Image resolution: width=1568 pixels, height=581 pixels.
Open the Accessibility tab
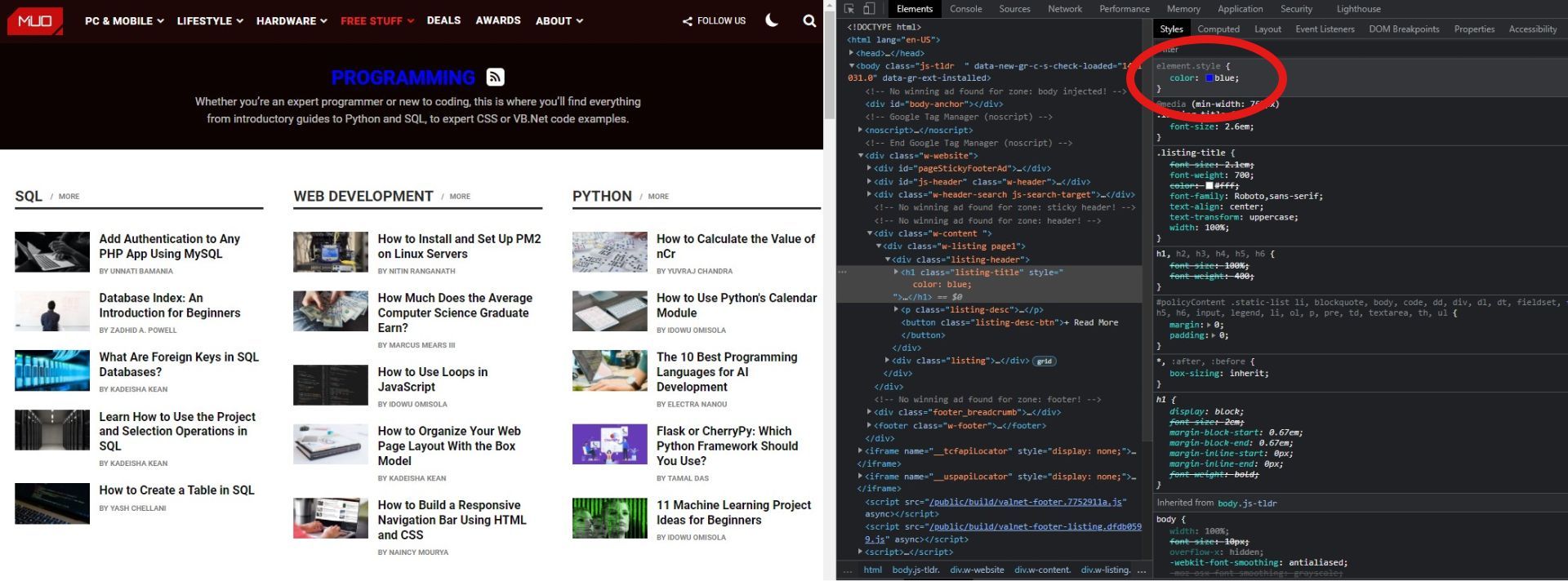tap(1532, 29)
